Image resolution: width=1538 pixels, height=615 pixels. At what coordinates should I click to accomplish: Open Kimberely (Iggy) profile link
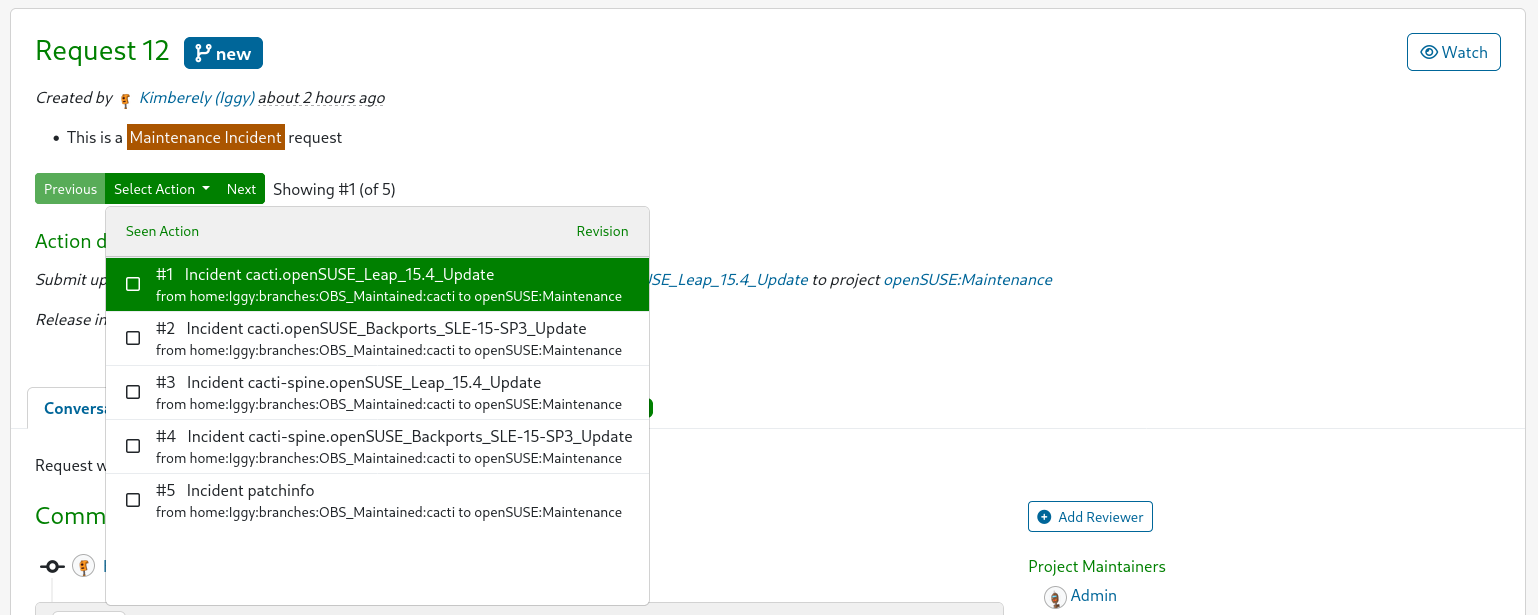click(196, 98)
